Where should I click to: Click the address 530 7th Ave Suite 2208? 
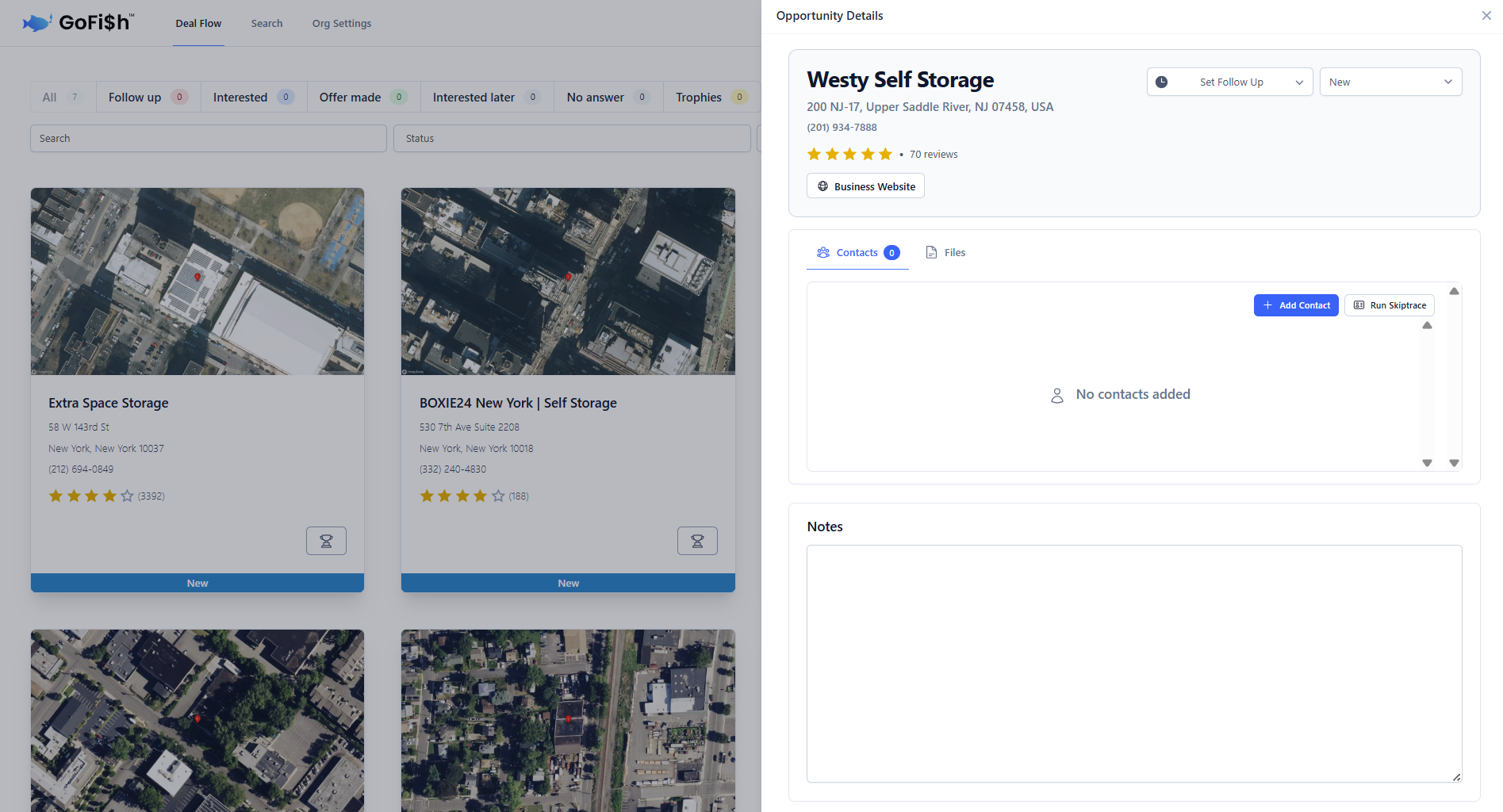[470, 427]
